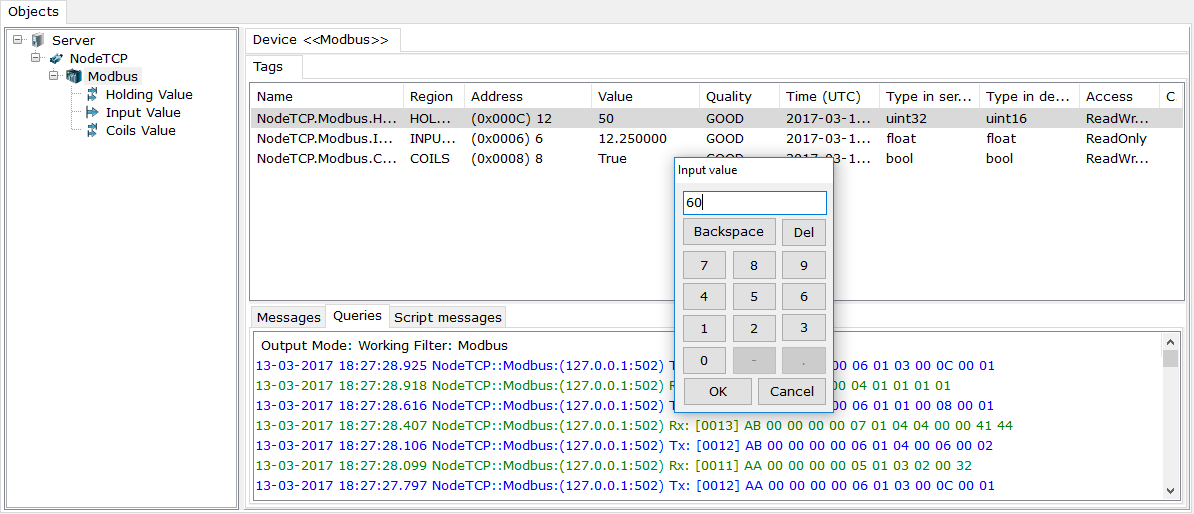Click the queries log scrollbar thumb

(x=1170, y=359)
